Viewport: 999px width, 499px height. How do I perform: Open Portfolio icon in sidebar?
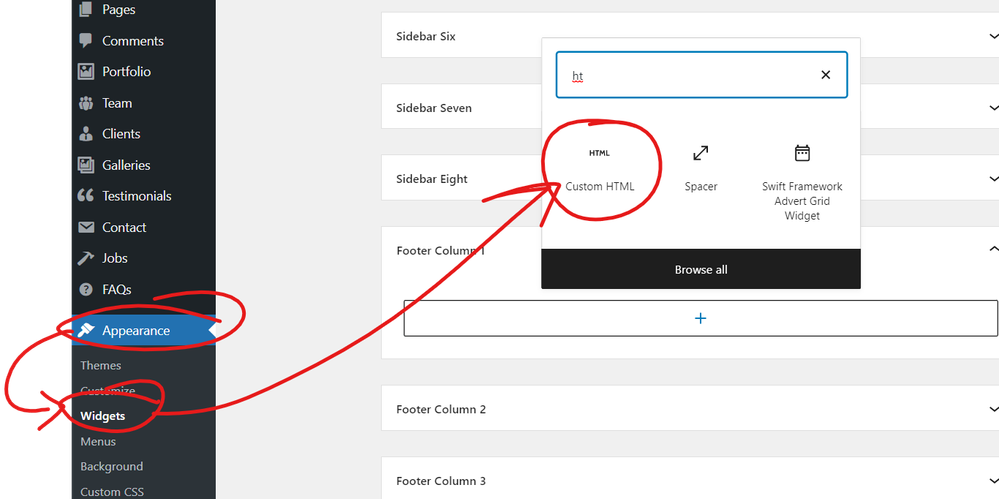pyautogui.click(x=85, y=71)
